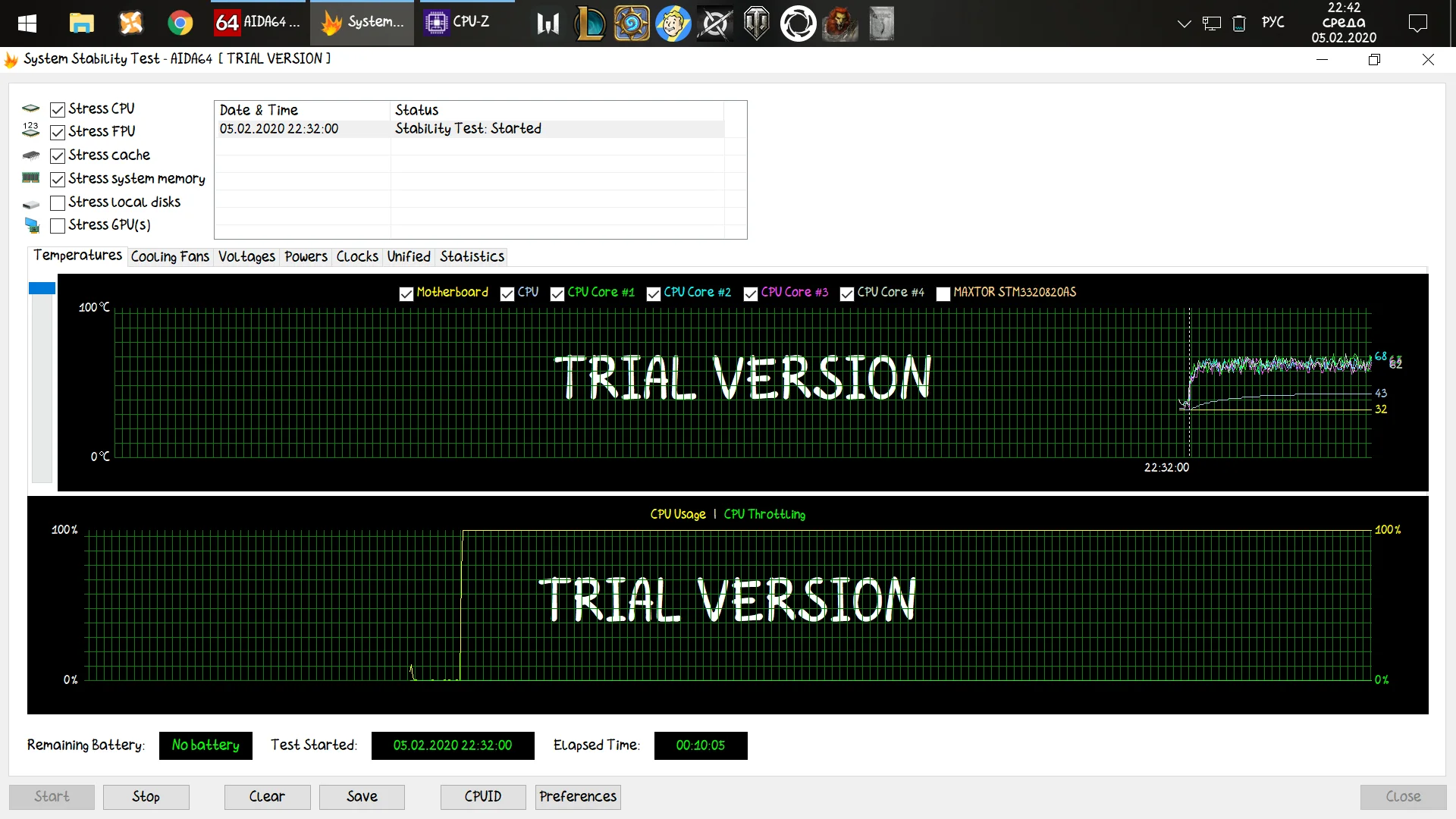Viewport: 1456px width, 819px height.
Task: Enable MAXTOR STM3320820AS temperature checkbox
Action: [x=943, y=293]
